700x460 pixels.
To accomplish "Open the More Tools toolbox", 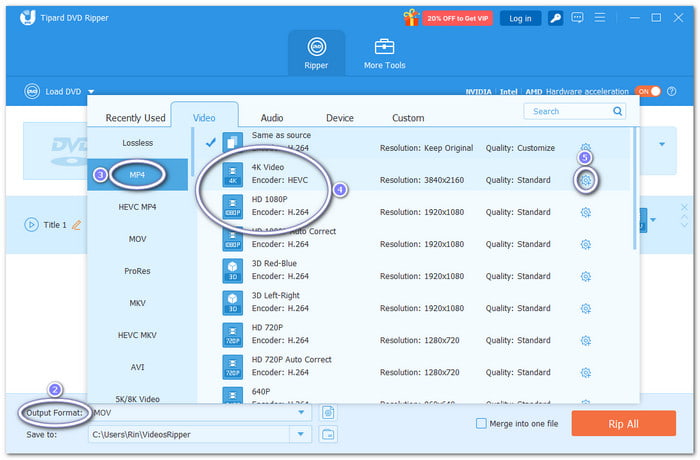I will point(384,46).
